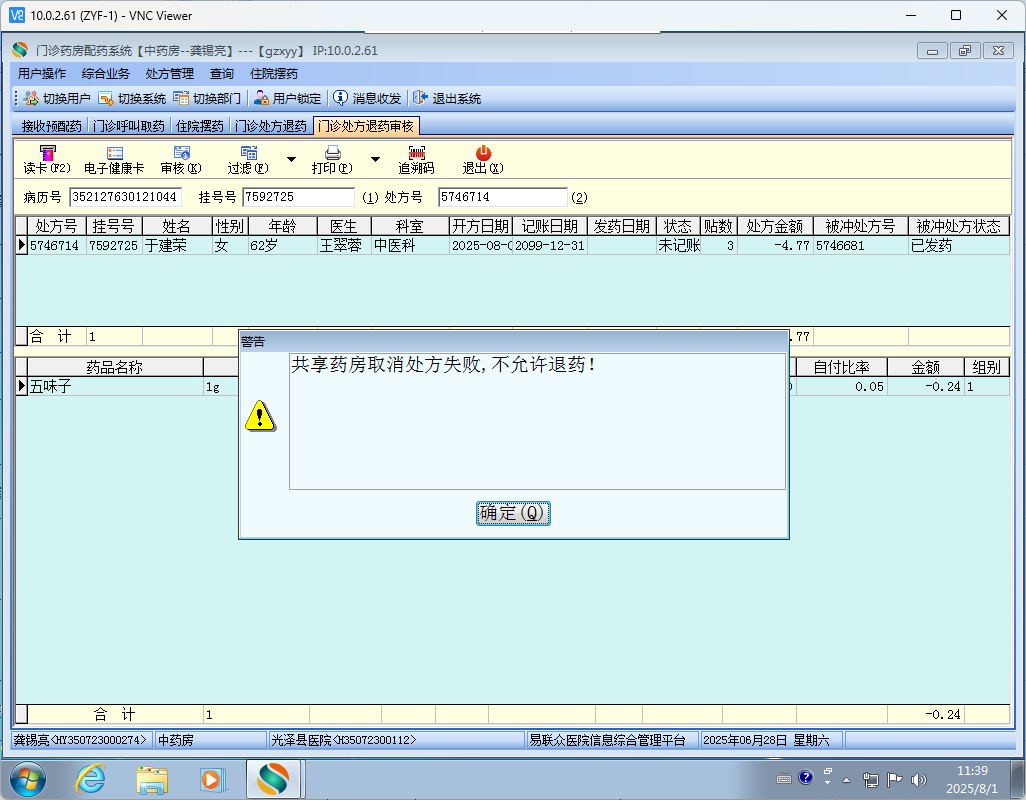Click 退出系统 exit system toolbar item

(x=447, y=98)
